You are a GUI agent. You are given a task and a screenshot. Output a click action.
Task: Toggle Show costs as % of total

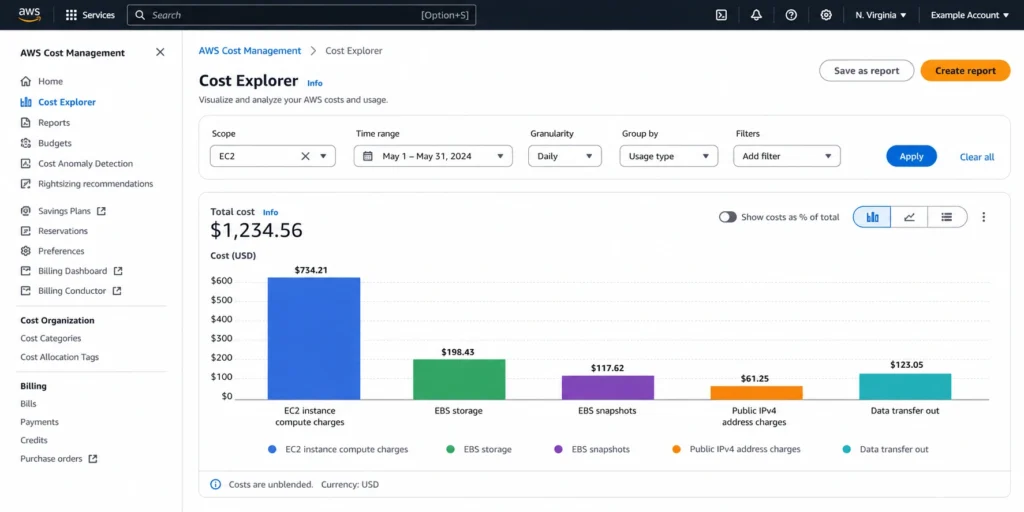728,217
